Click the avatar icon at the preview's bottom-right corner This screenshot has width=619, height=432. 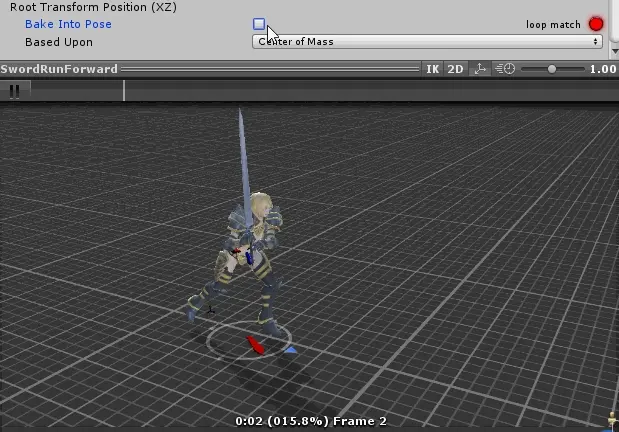[x=612, y=421]
